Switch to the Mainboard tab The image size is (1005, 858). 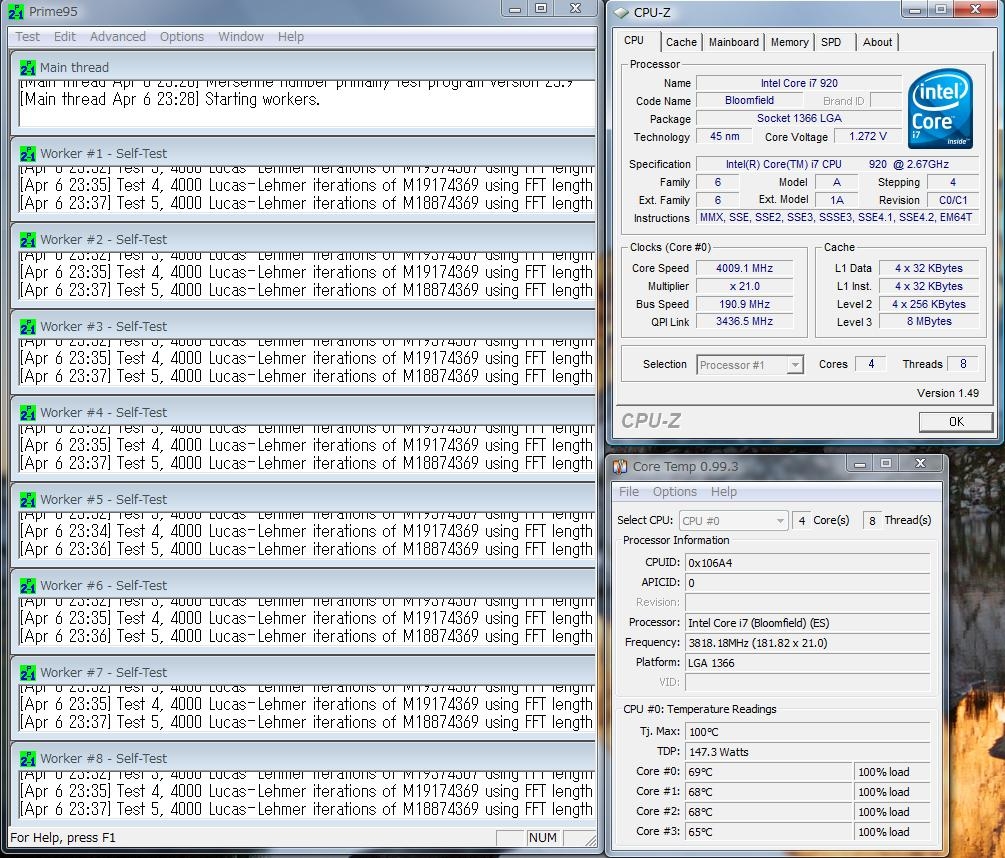point(734,42)
